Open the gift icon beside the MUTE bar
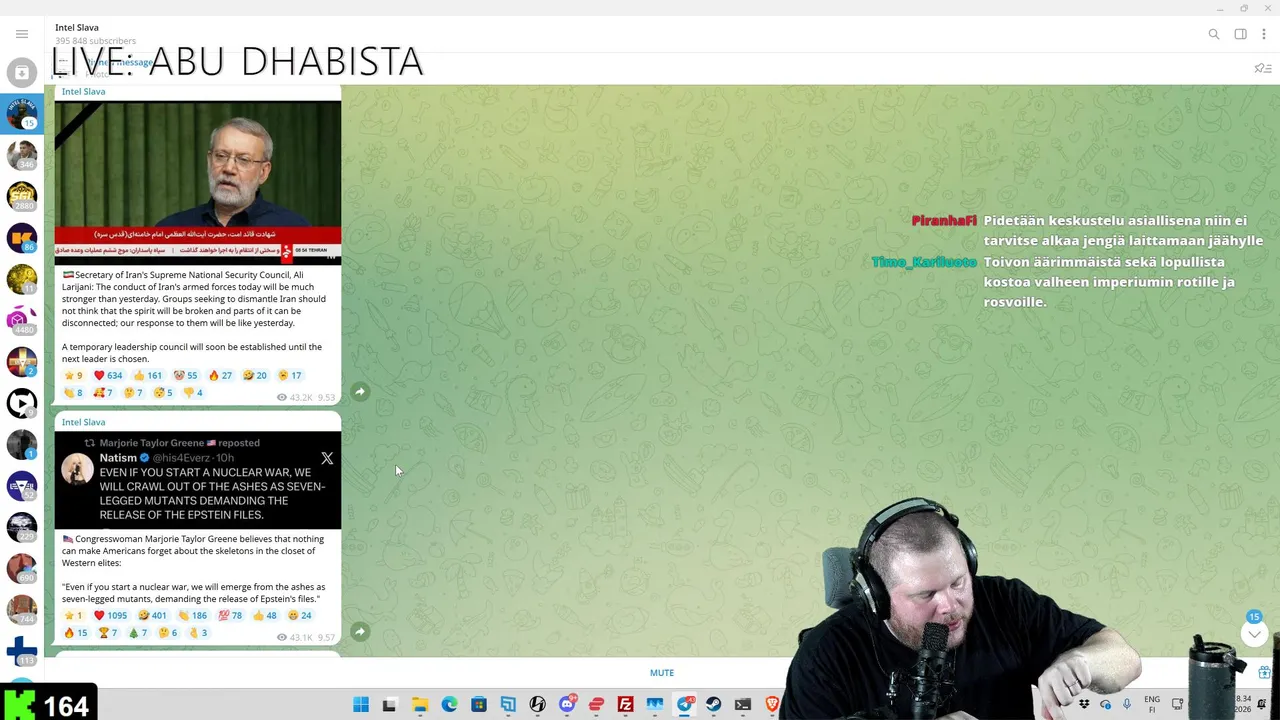The width and height of the screenshot is (1280, 720). pyautogui.click(x=1265, y=673)
